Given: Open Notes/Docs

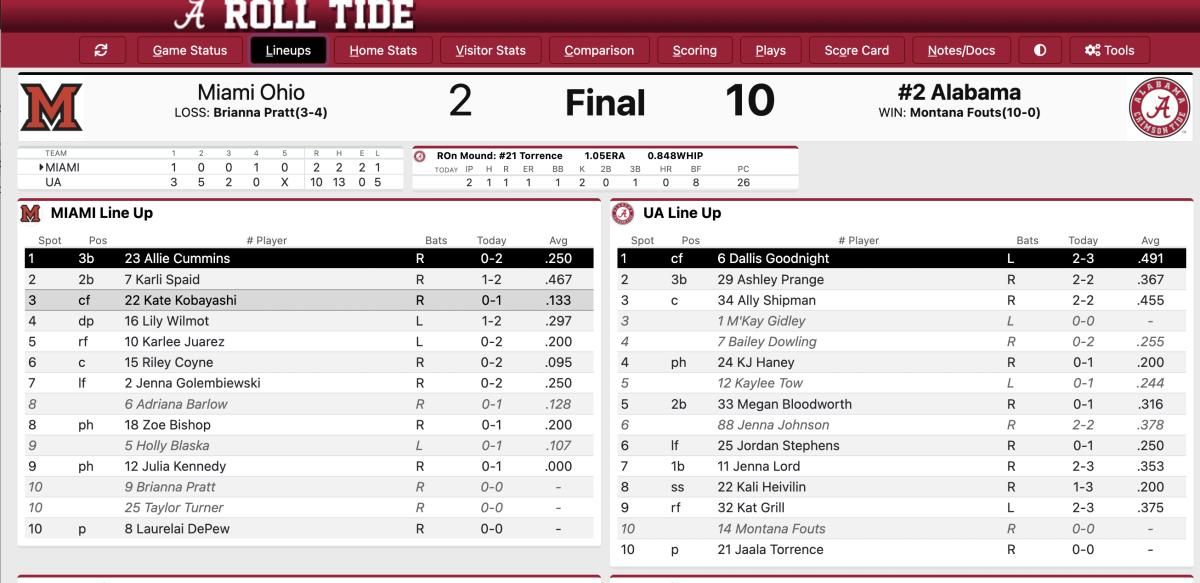Looking at the screenshot, I should pos(961,50).
